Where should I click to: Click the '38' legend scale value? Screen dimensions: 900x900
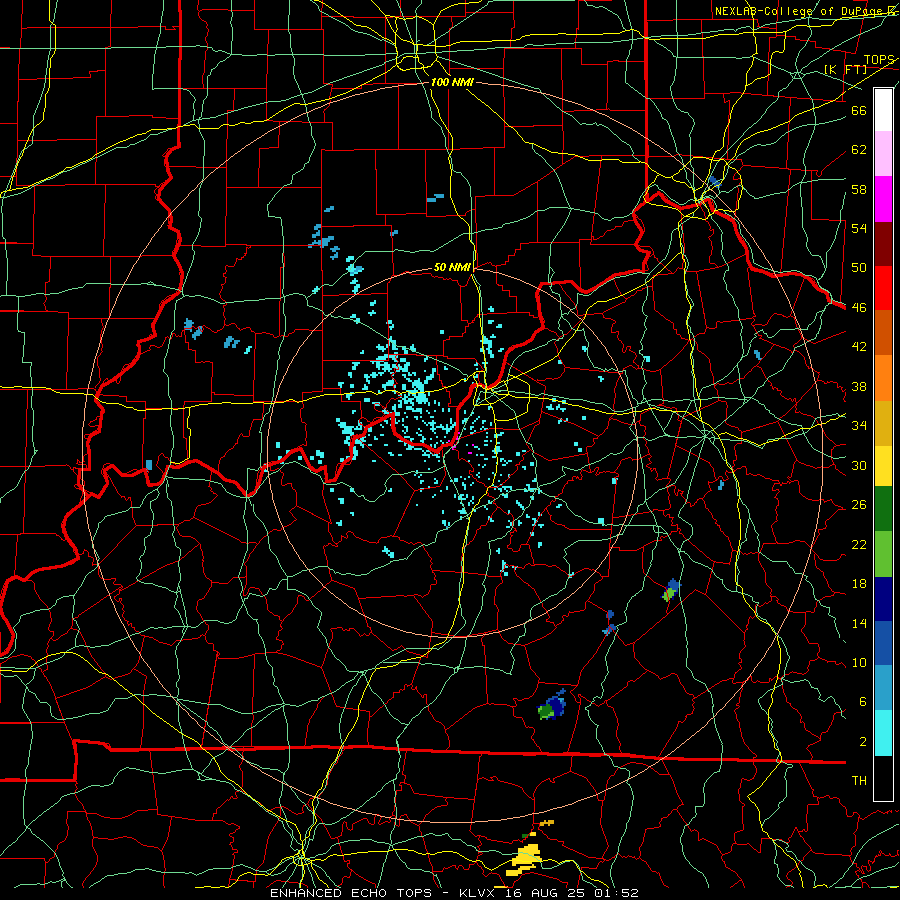pos(859,386)
